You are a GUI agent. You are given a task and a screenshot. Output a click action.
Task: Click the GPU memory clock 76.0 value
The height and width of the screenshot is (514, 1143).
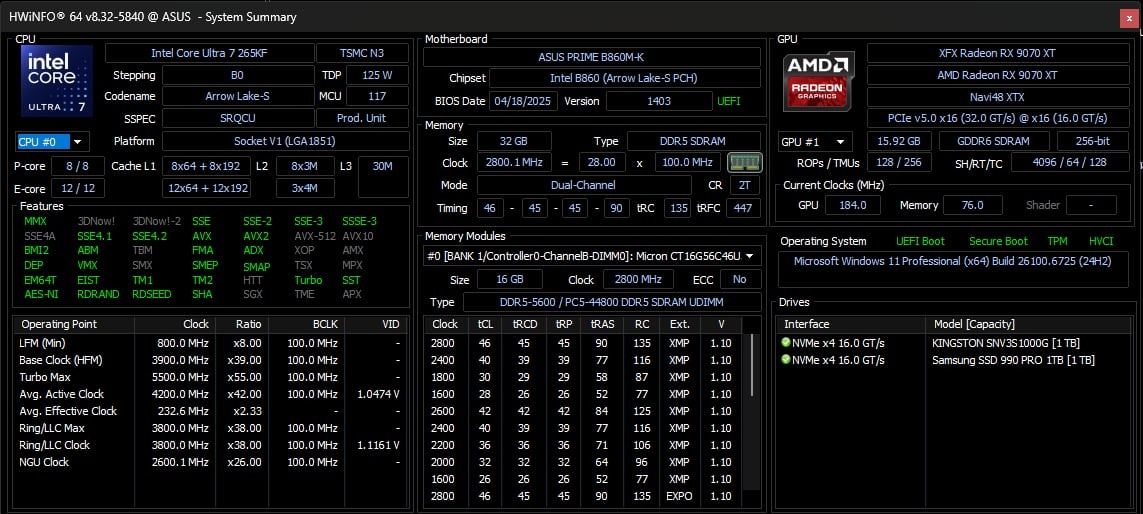click(972, 206)
